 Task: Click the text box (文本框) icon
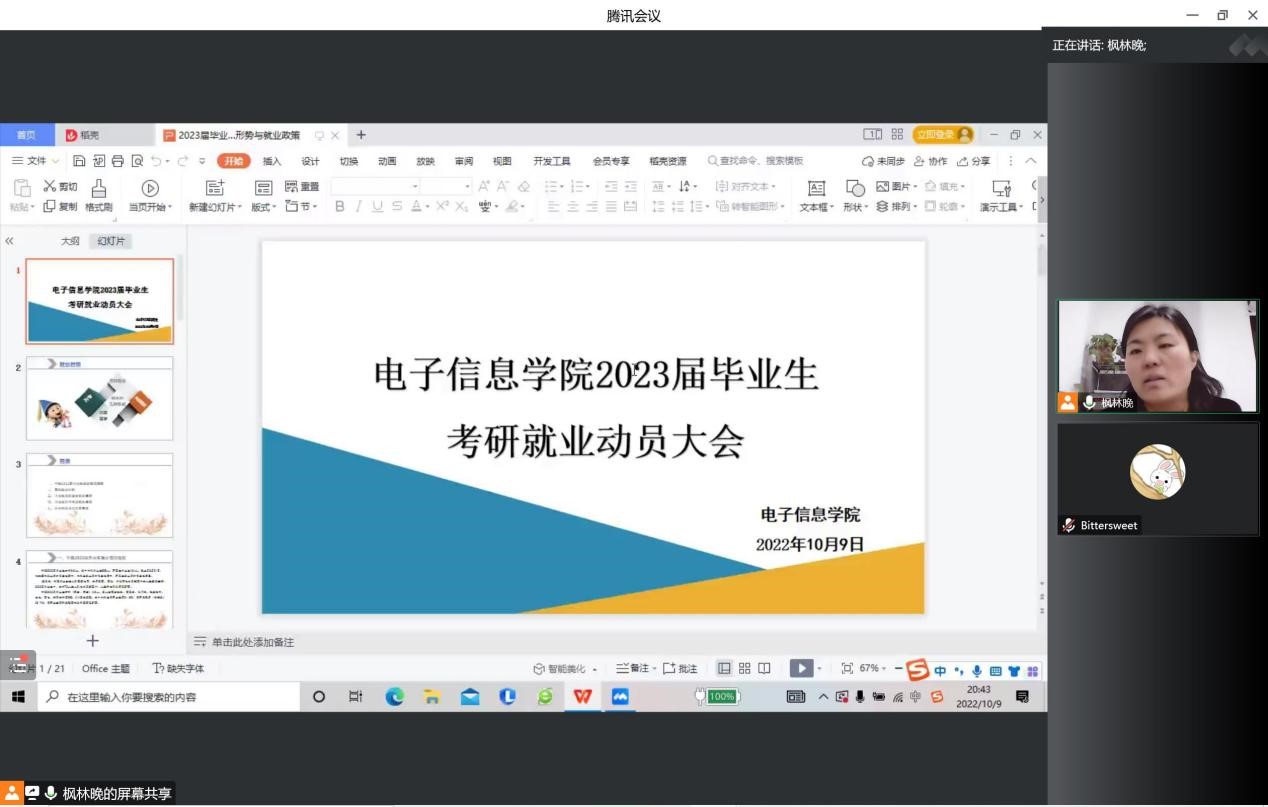(816, 189)
